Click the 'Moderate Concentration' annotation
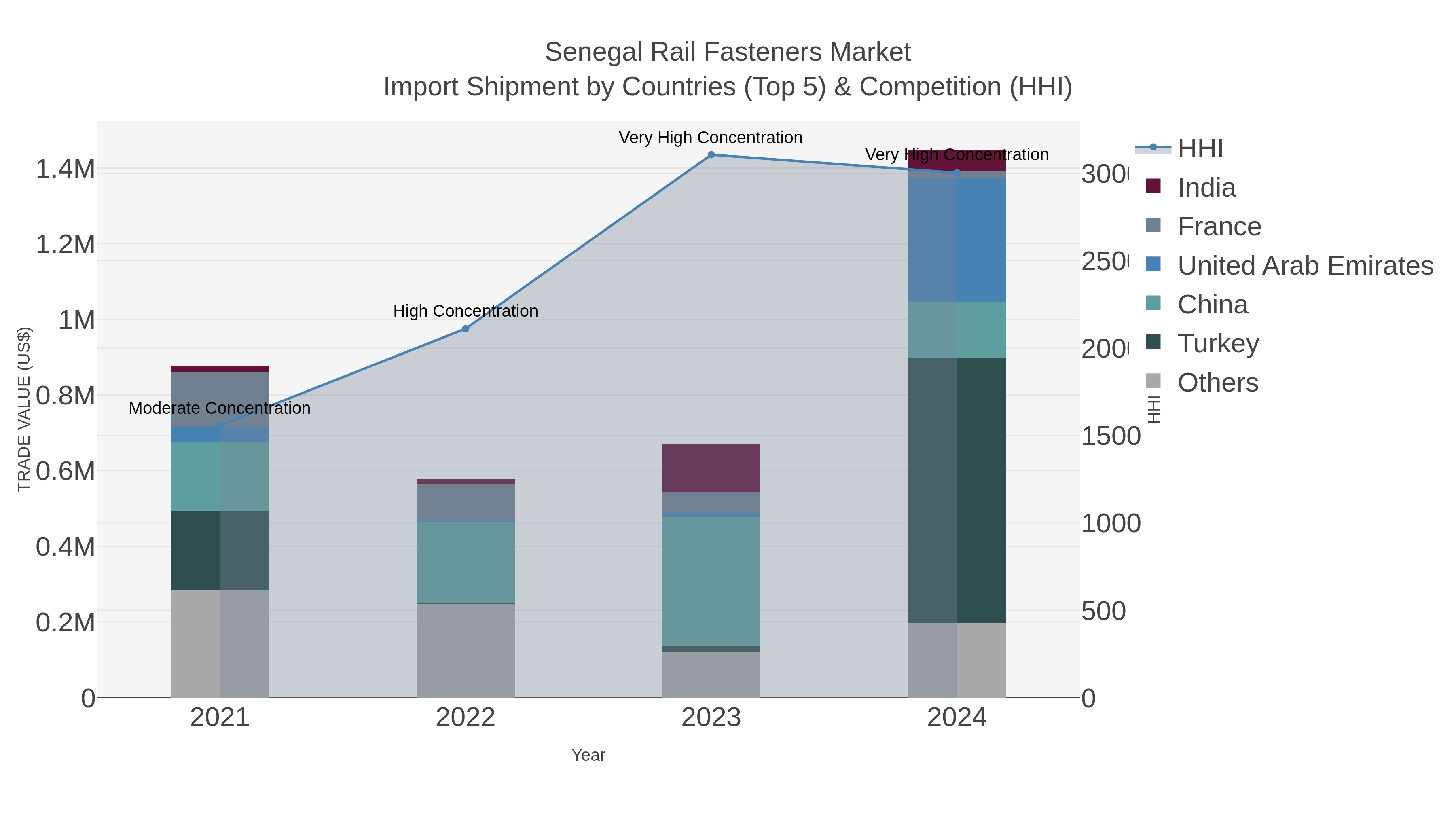The height and width of the screenshot is (819, 1456). [220, 408]
